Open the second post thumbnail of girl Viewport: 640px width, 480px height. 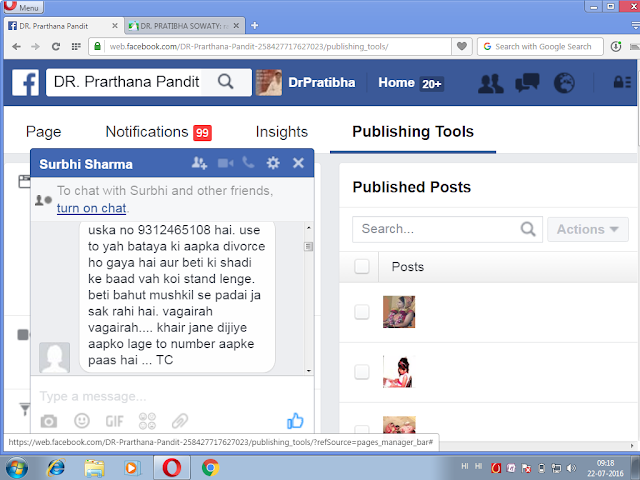(x=399, y=372)
